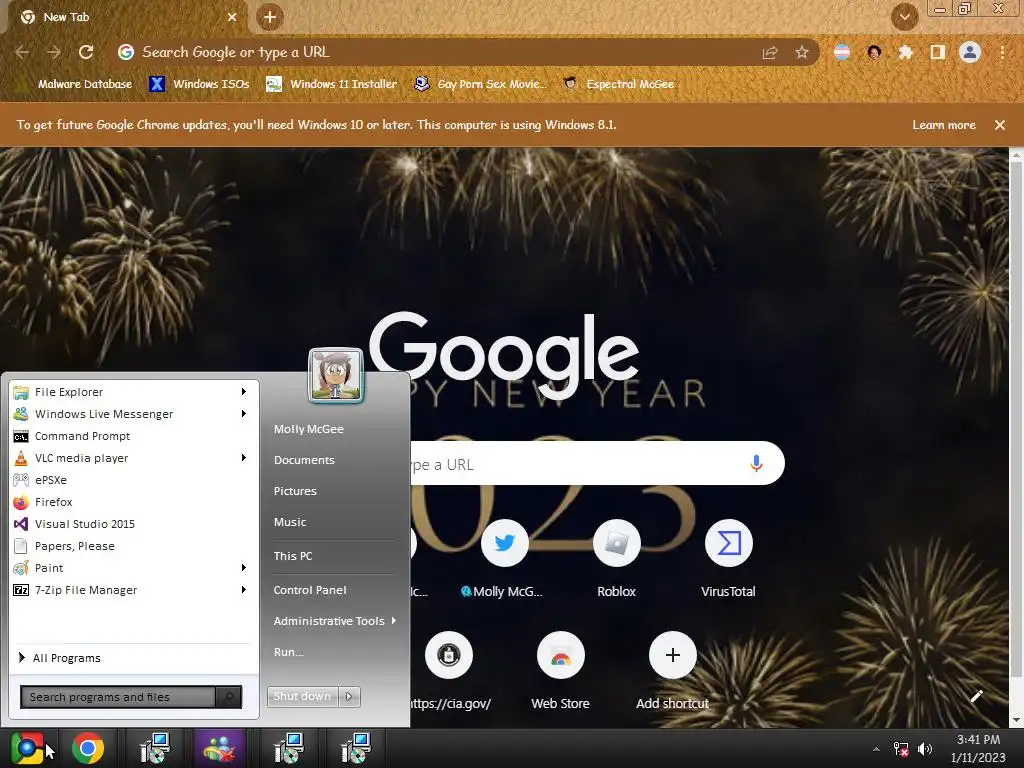The height and width of the screenshot is (768, 1024).
Task: Expand All Programs list
Action: click(131, 658)
